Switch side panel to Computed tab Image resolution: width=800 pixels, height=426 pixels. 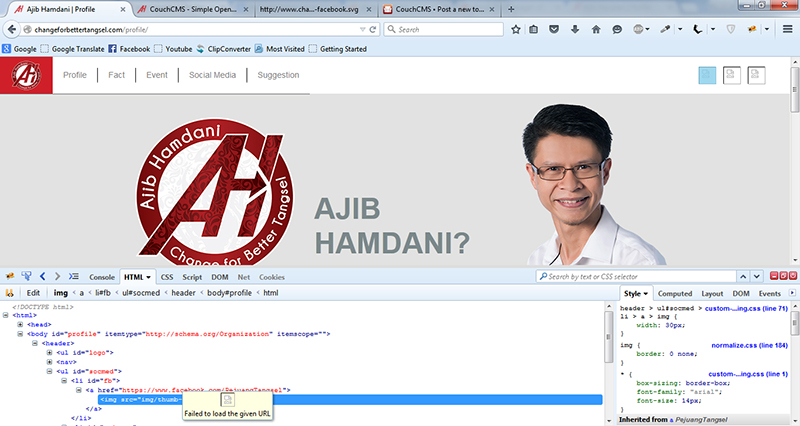click(674, 293)
